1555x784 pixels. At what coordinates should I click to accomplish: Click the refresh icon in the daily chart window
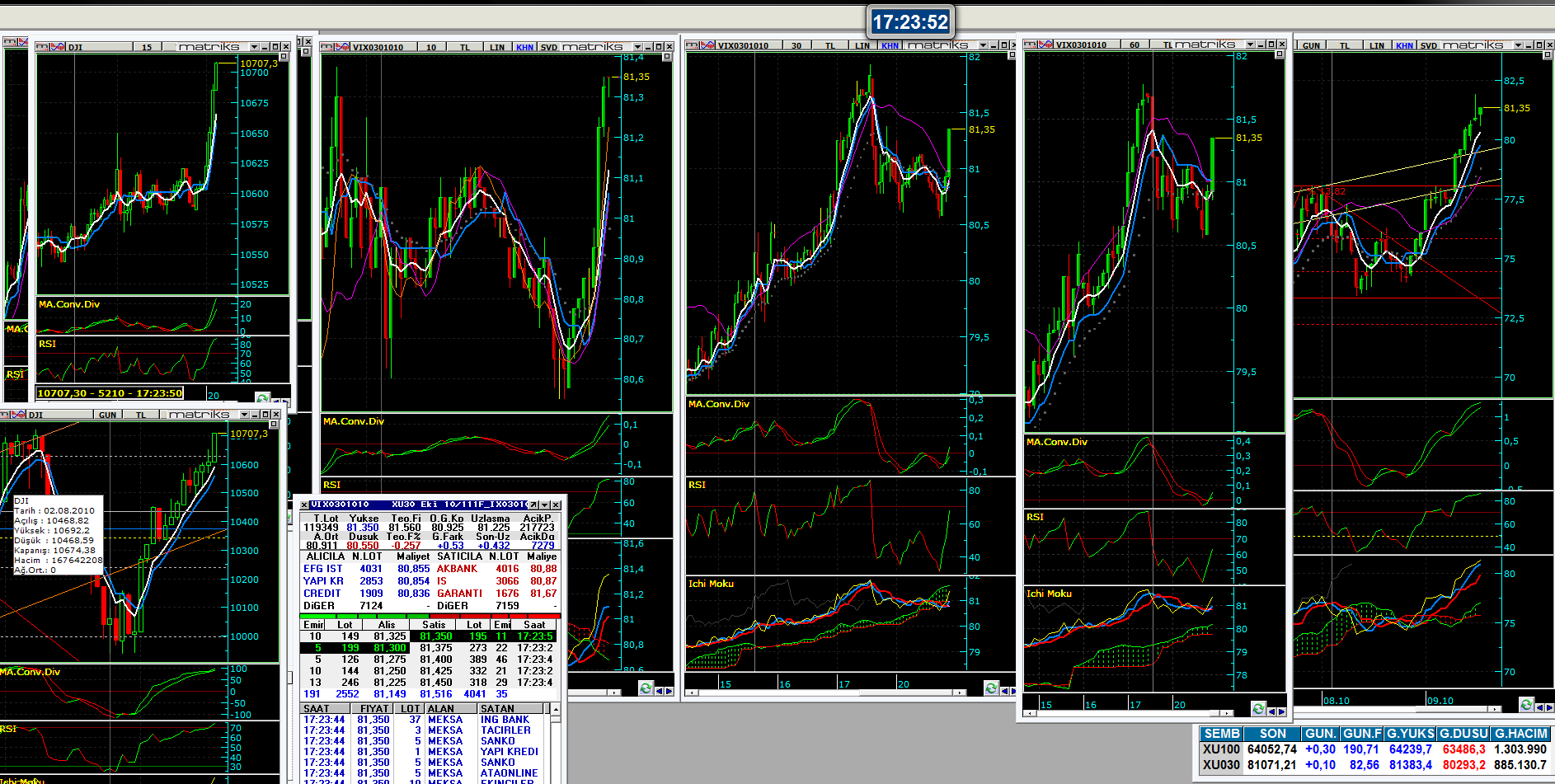point(1526,705)
